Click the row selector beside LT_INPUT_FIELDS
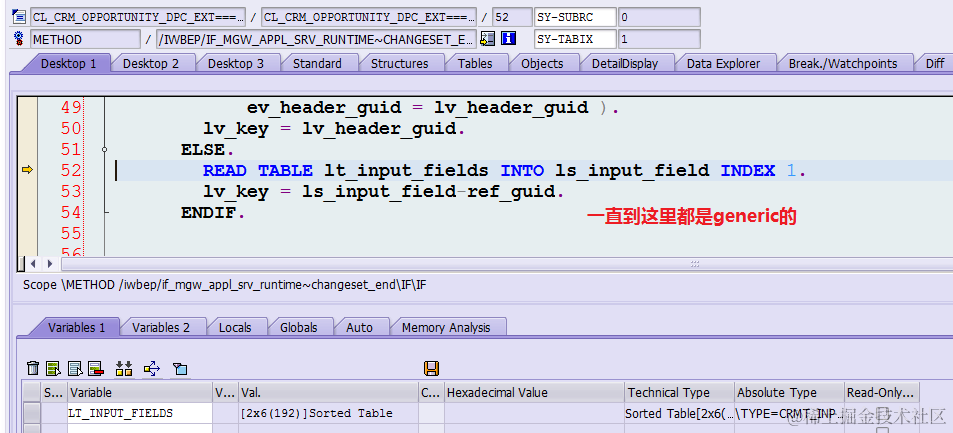The image size is (953, 433). click(32, 414)
